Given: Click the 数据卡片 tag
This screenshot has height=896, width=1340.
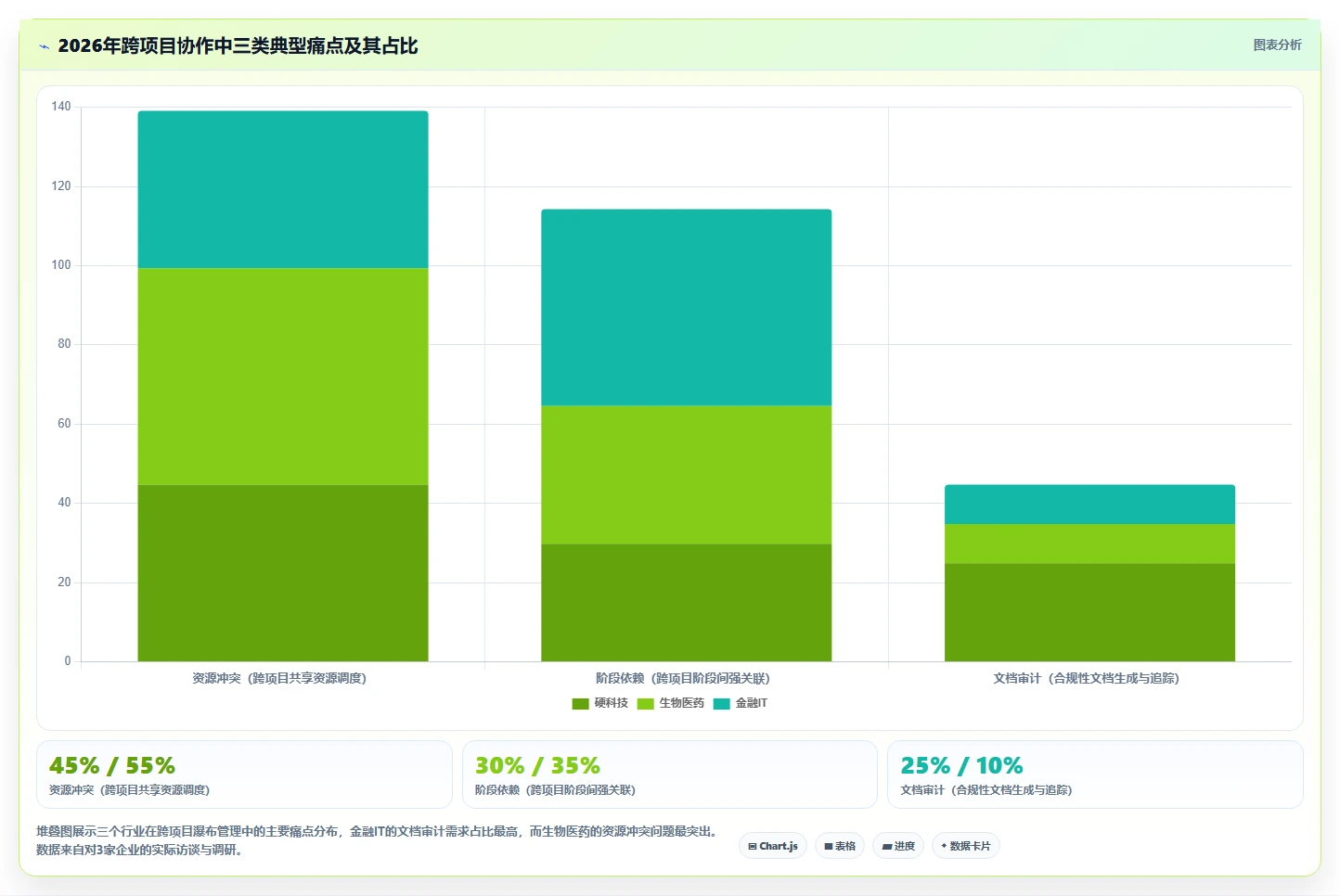Looking at the screenshot, I should tap(965, 846).
